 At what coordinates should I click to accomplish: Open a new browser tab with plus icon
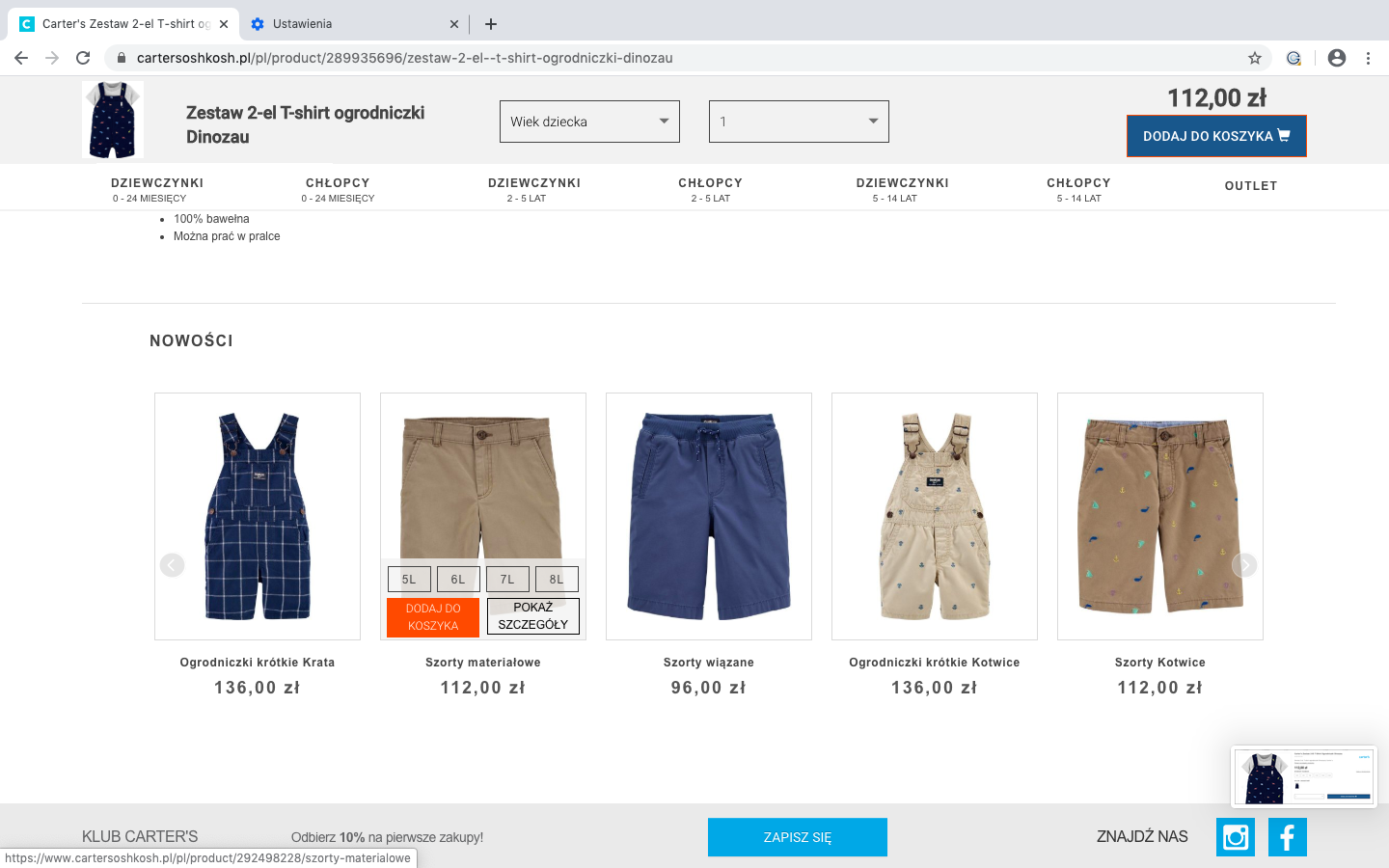click(x=491, y=24)
